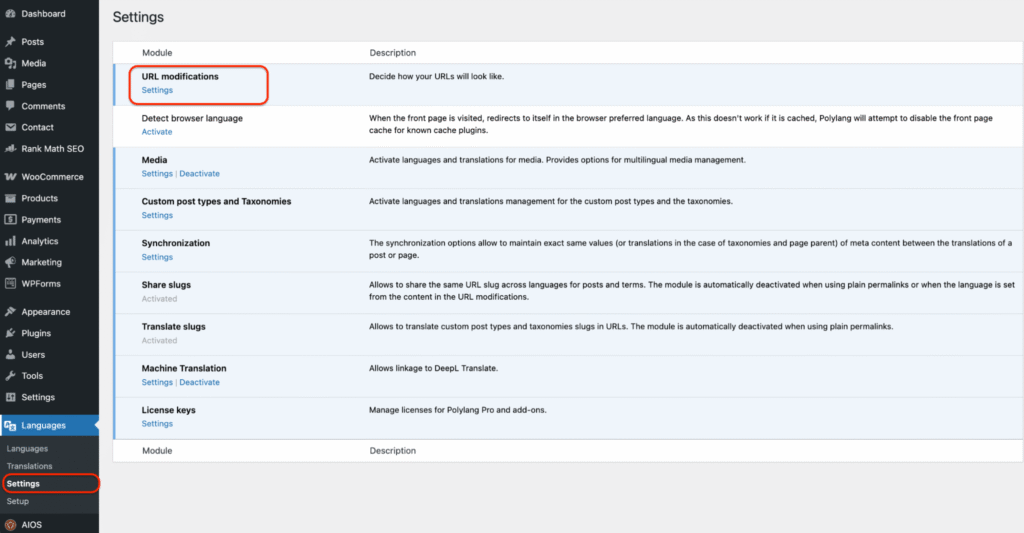Click the Comments bubble icon

[10, 106]
